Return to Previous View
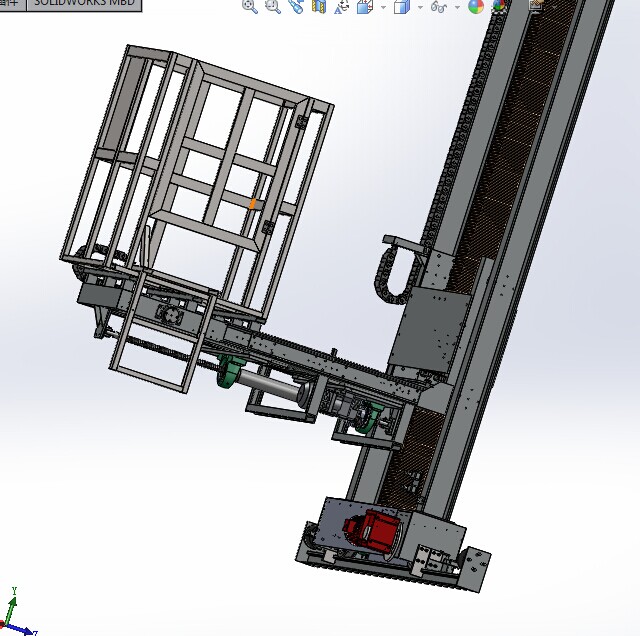This screenshot has height=636, width=640. 296,6
